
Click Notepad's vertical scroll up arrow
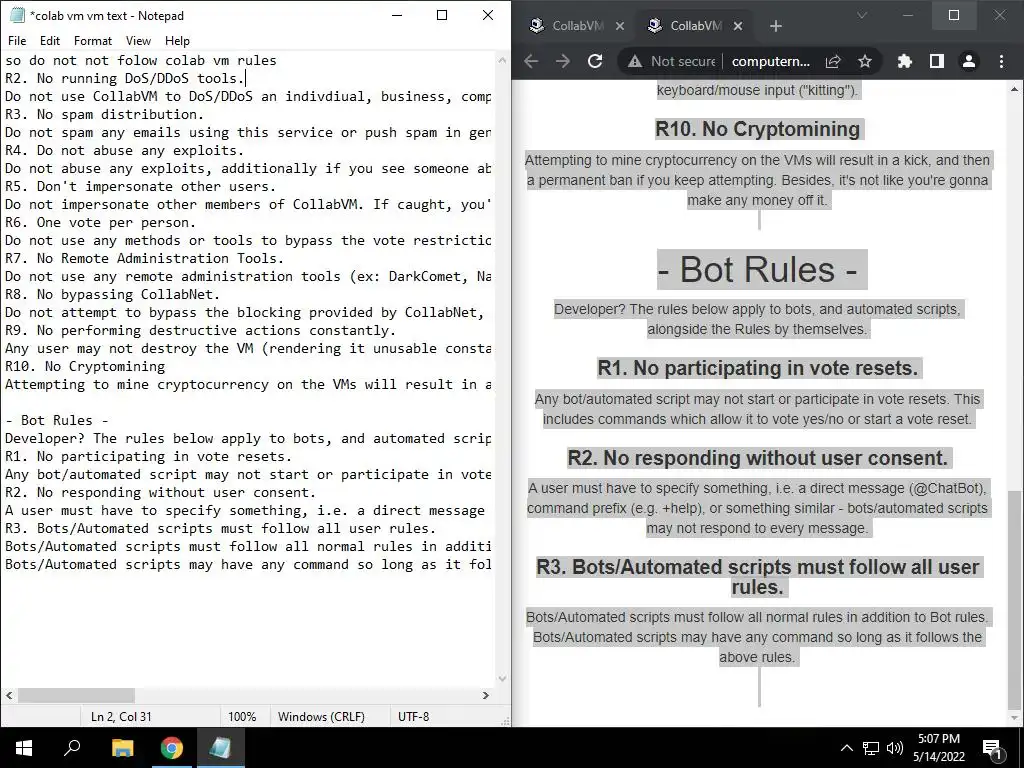tap(502, 59)
